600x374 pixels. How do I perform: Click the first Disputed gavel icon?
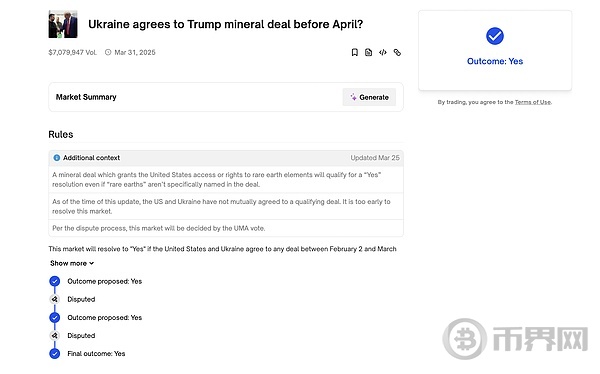coord(55,299)
